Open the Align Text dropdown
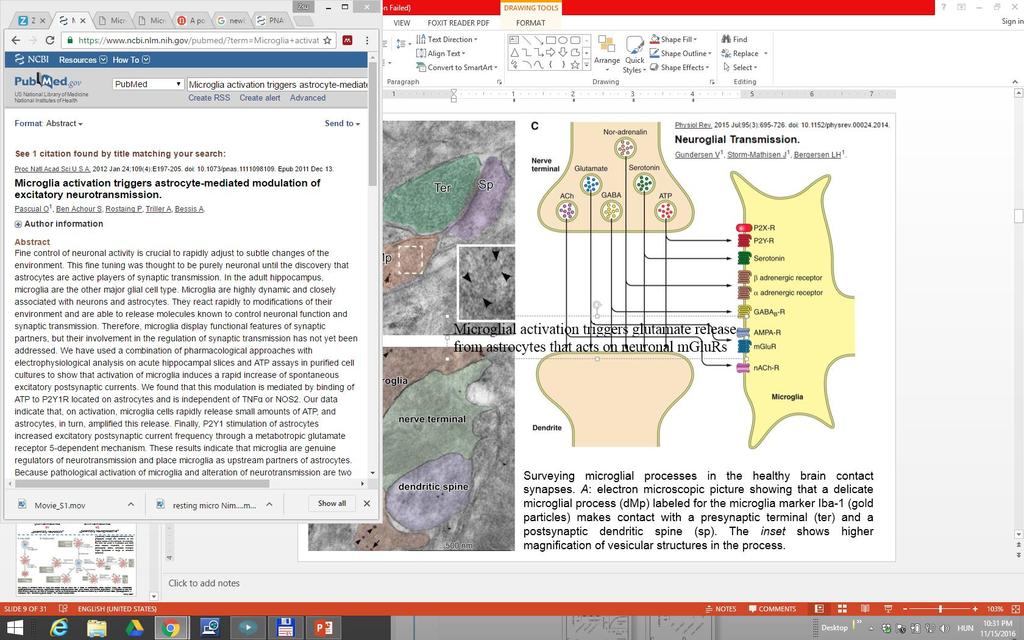 (x=441, y=54)
